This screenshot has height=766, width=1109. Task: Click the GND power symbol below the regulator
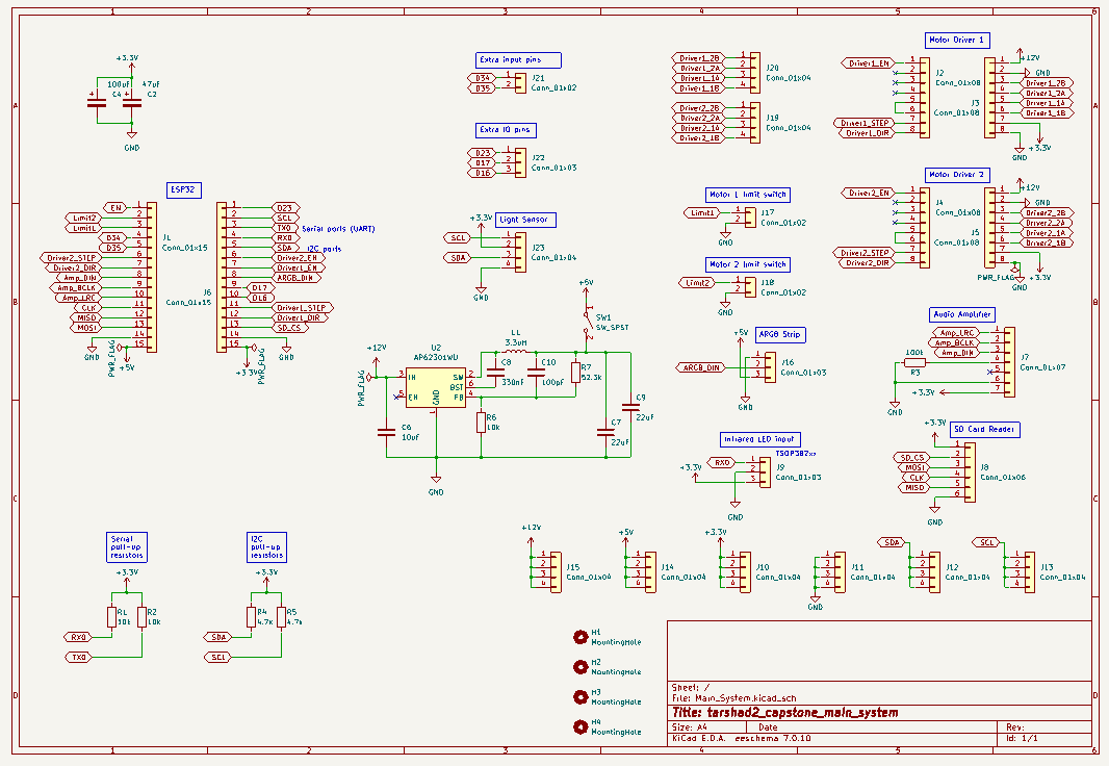point(434,480)
